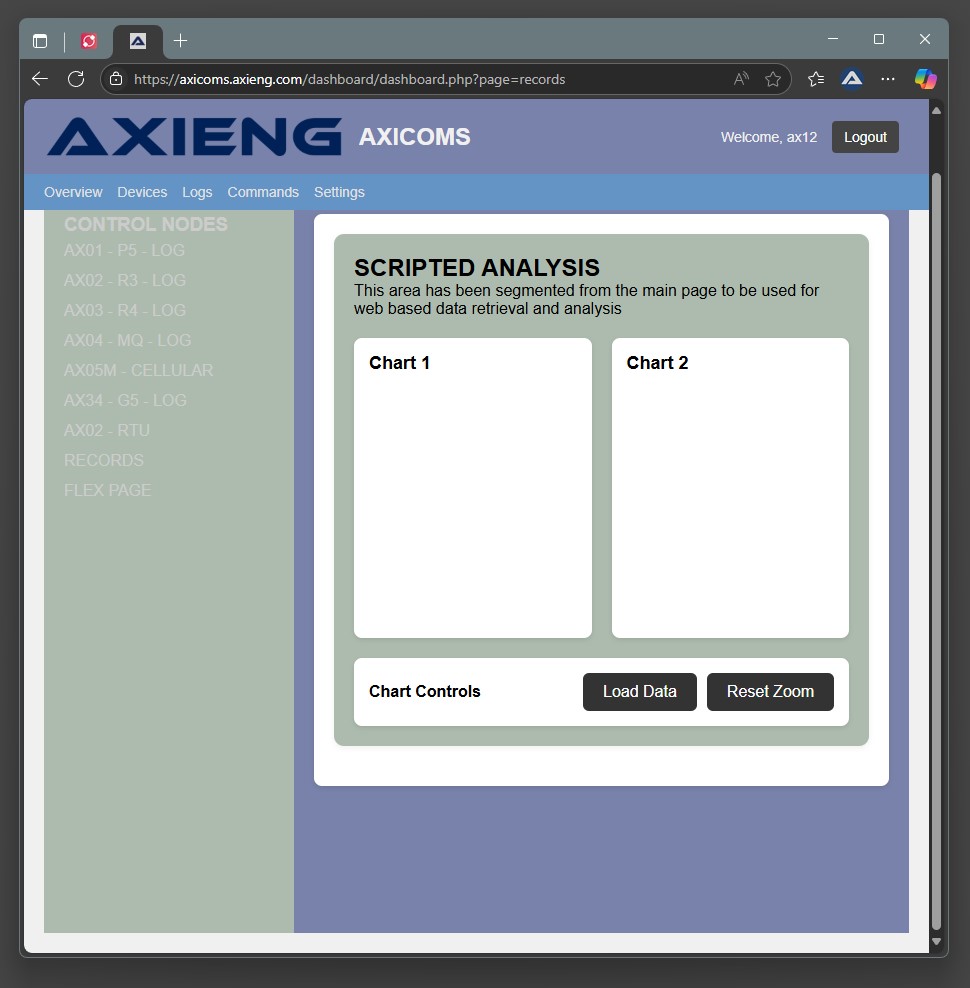The width and height of the screenshot is (970, 988).
Task: View site information via lock icon
Action: point(117,78)
